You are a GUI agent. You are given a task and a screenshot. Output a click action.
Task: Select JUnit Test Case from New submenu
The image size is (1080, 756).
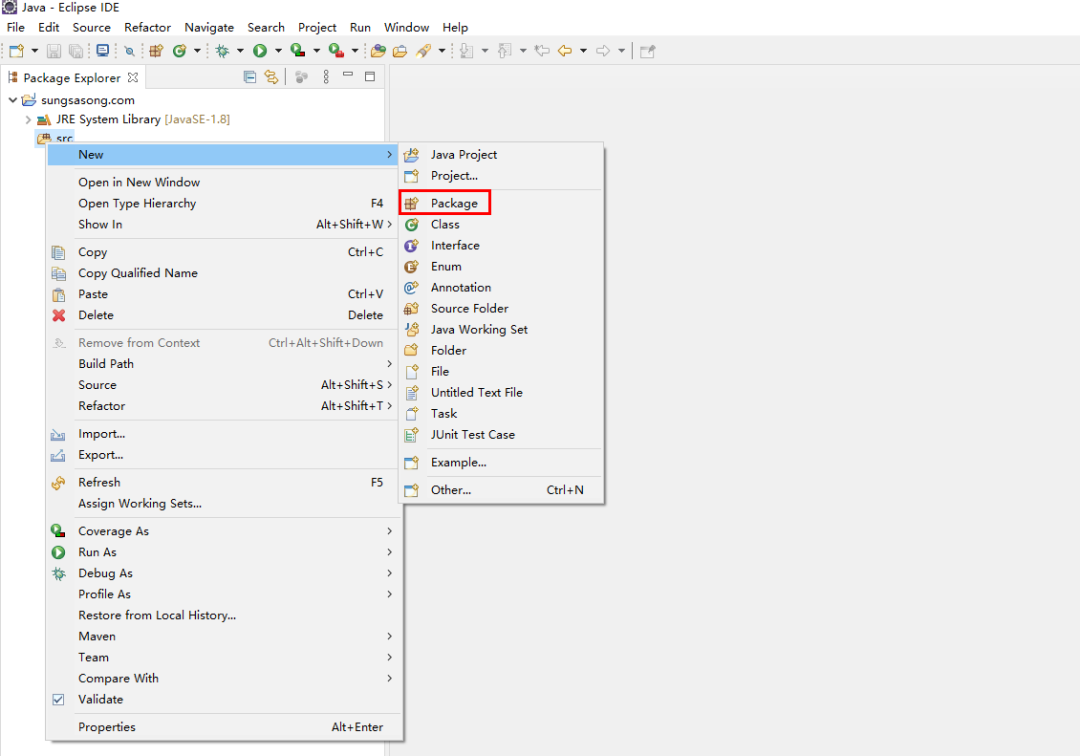472,435
